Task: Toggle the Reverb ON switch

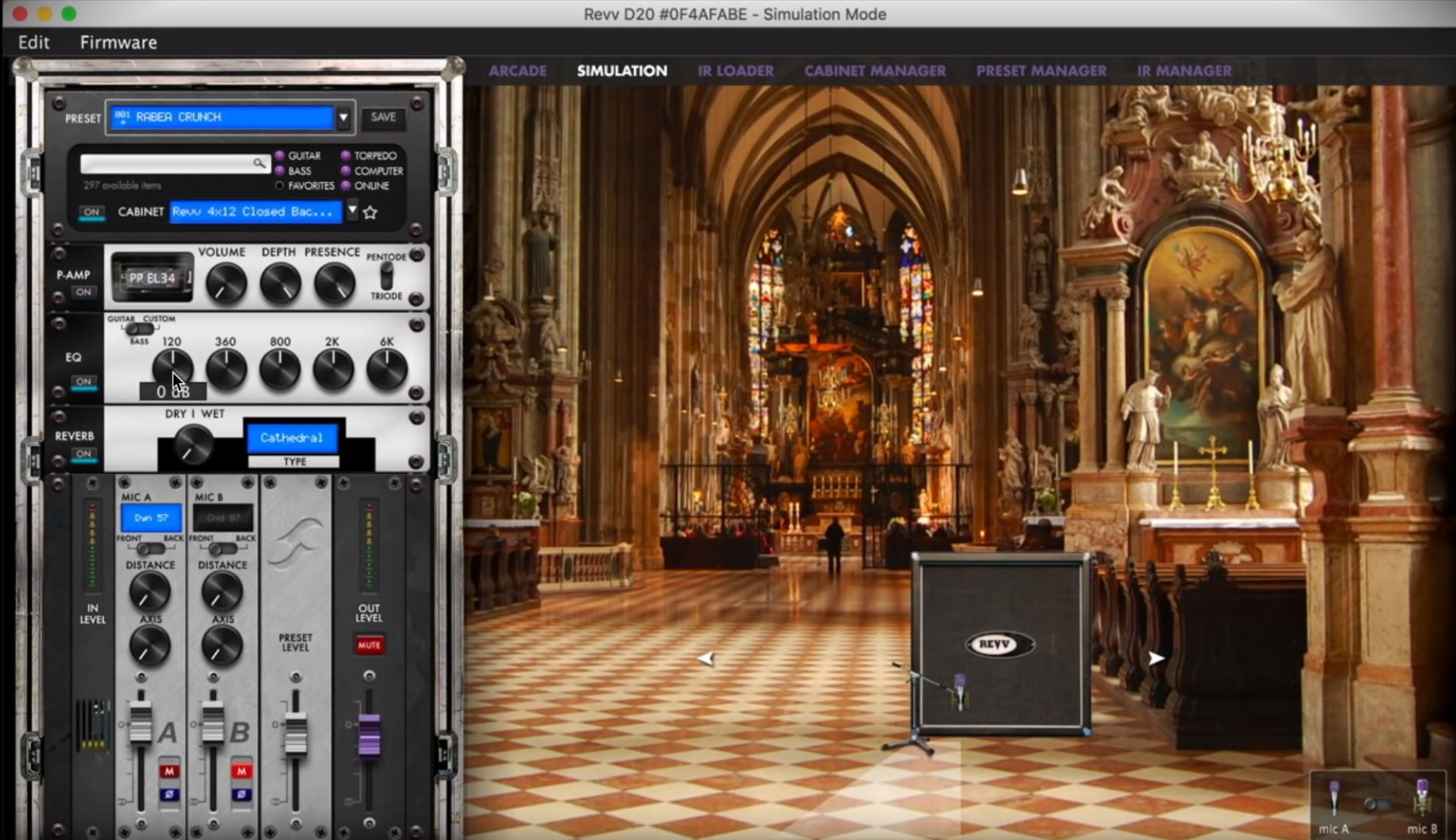Action: (84, 454)
